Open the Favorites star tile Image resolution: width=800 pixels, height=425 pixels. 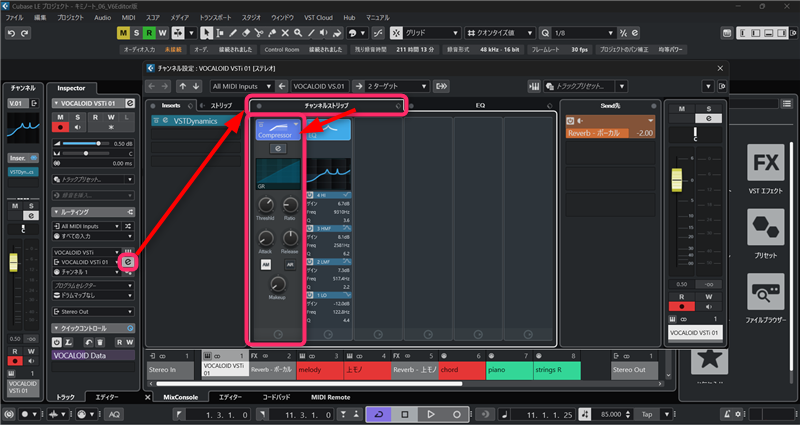(710, 360)
